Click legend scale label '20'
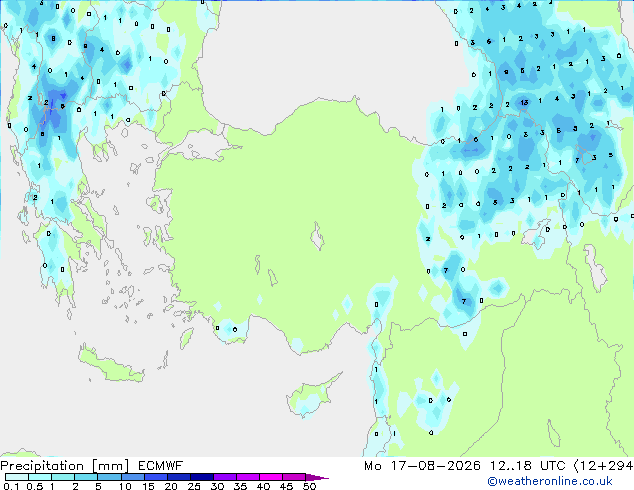The height and width of the screenshot is (490, 634). (171, 486)
